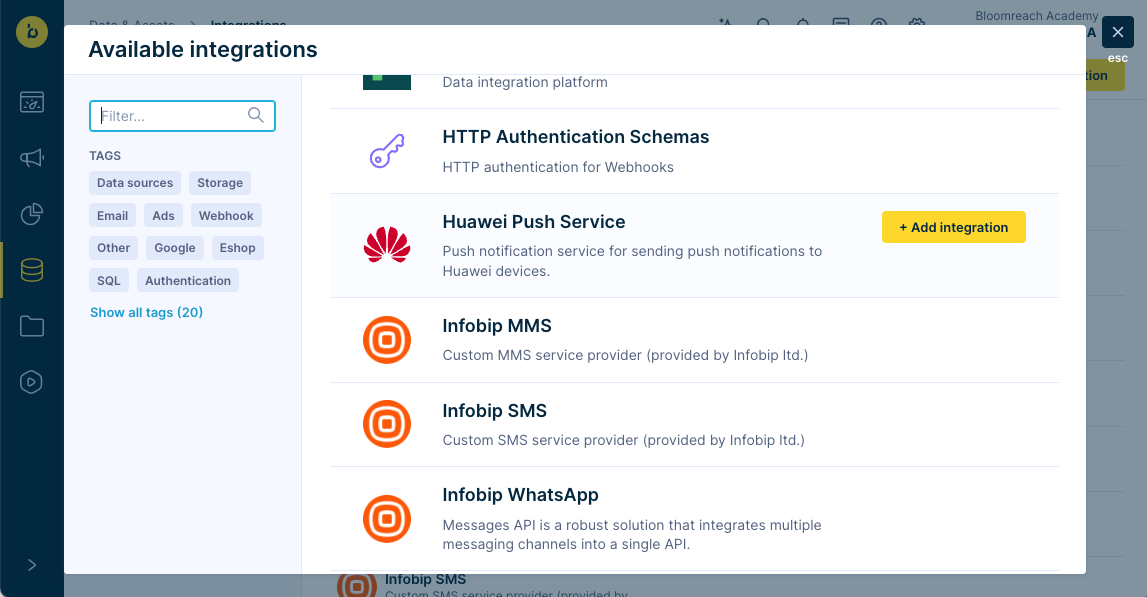Select the Email tag
1147x597 pixels.
pos(112,216)
